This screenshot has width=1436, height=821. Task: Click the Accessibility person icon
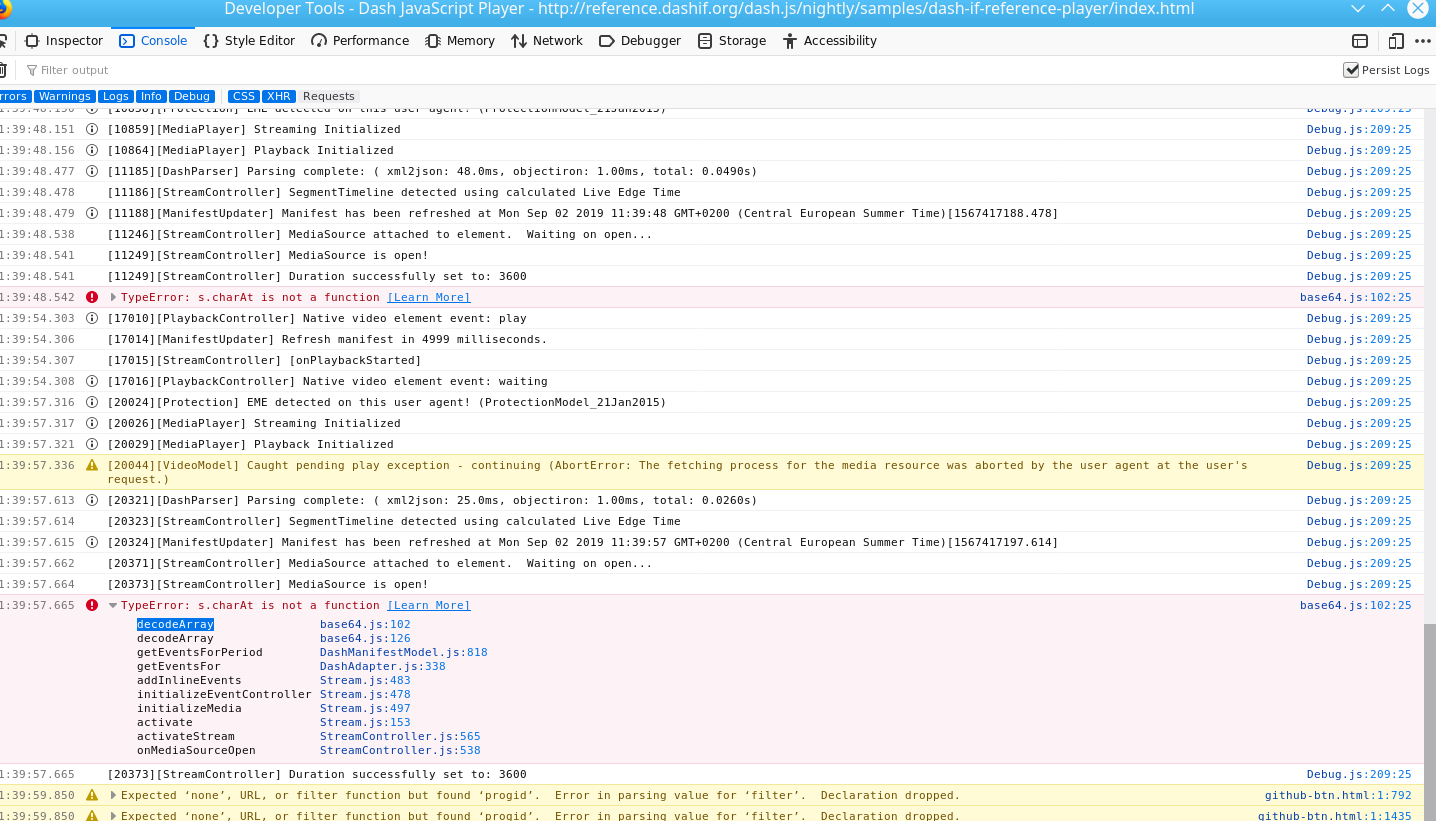click(790, 41)
